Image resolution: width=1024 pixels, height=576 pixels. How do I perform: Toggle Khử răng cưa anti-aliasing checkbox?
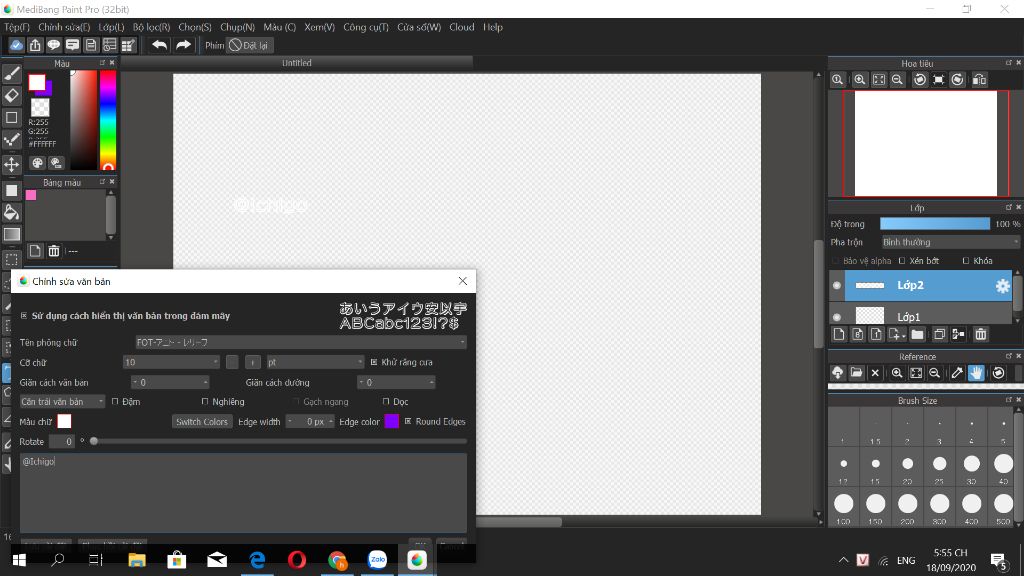click(374, 362)
